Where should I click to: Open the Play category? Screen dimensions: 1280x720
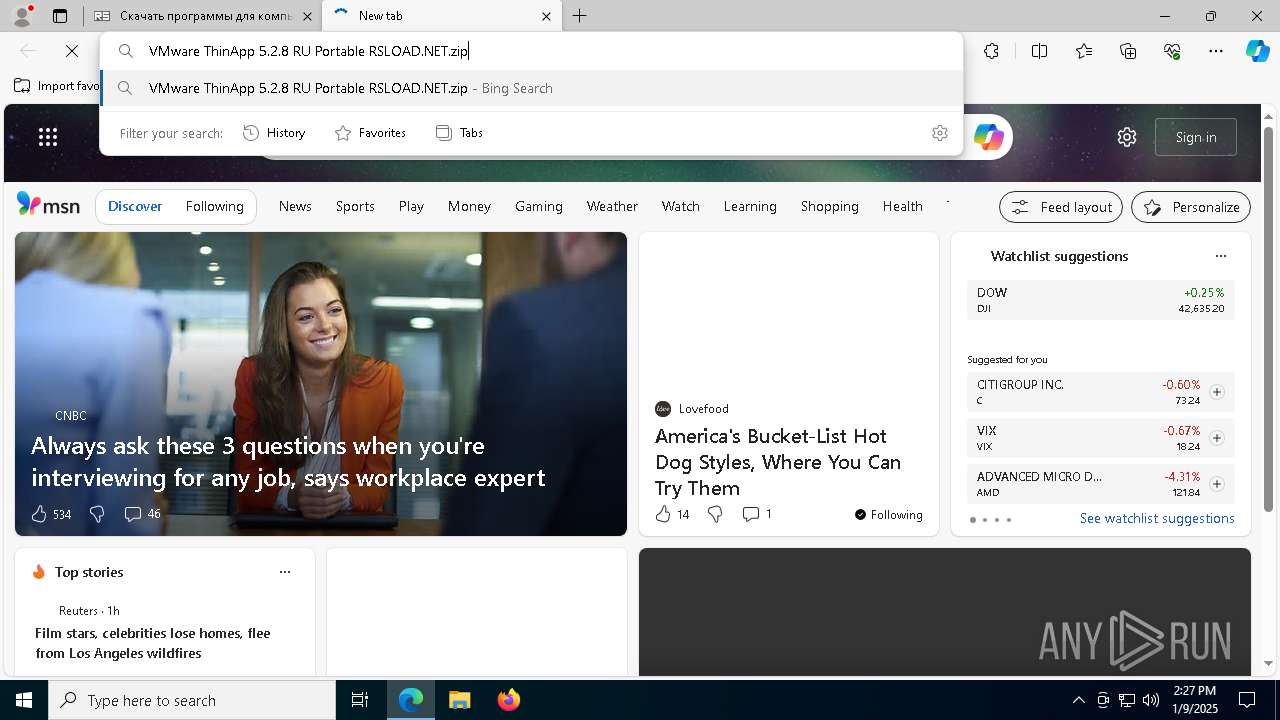tap(411, 206)
